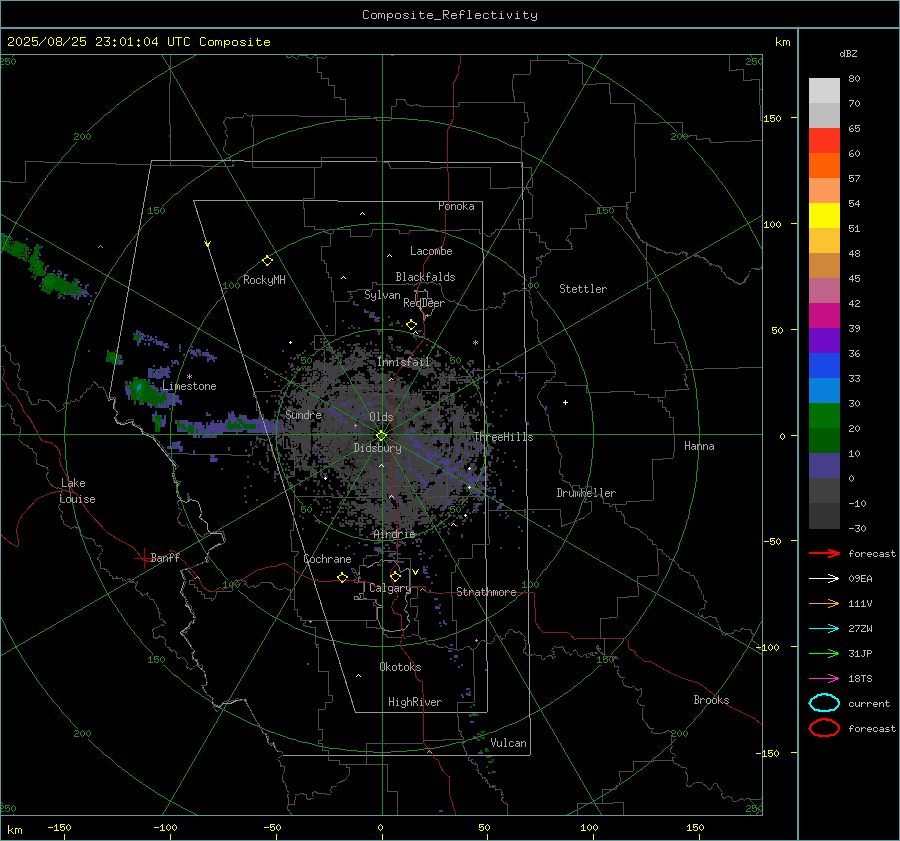Click the Sylvan label
Screen dimensions: 900x841
(x=382, y=295)
